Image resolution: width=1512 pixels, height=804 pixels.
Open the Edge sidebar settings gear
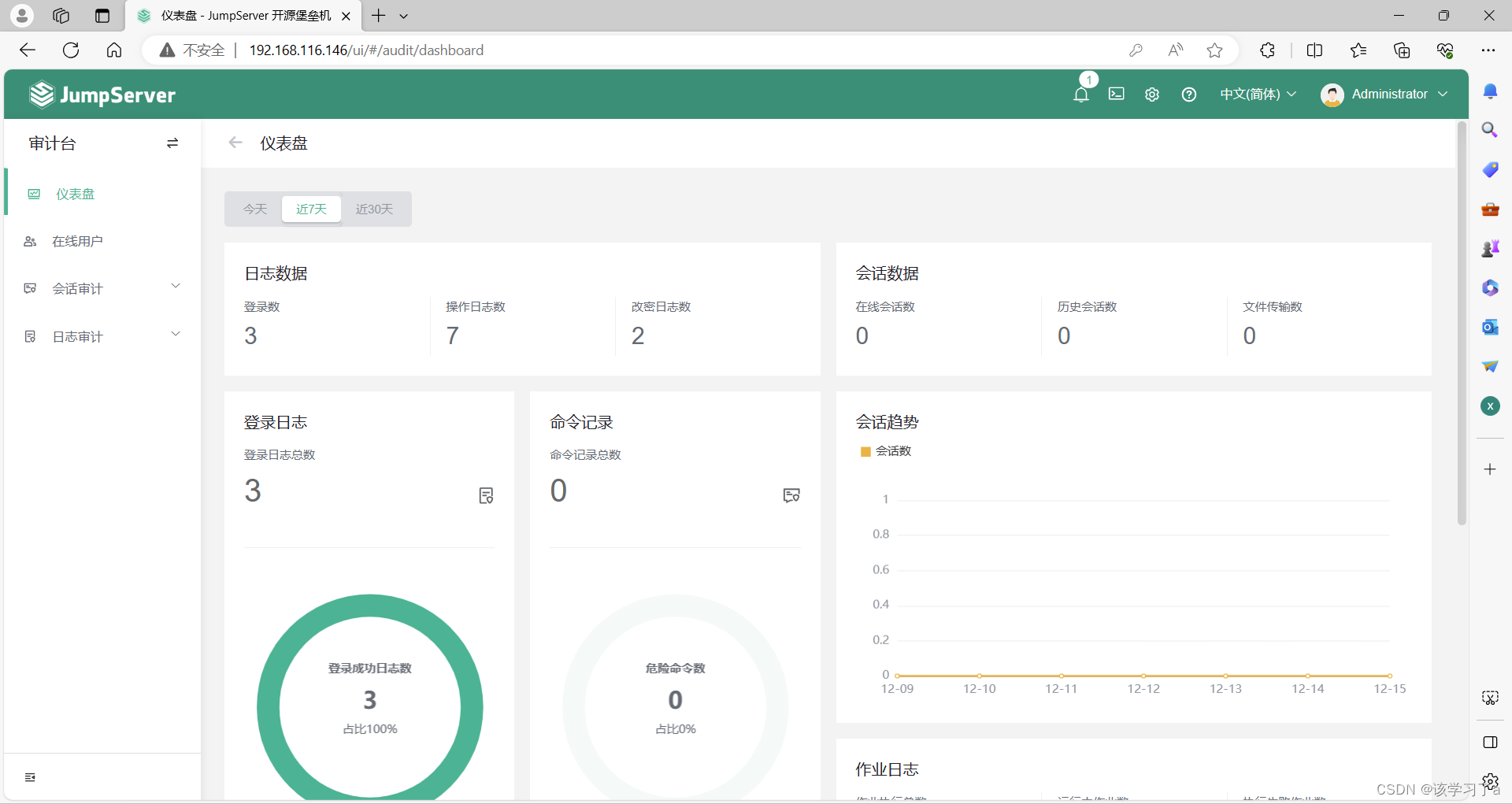1490,781
